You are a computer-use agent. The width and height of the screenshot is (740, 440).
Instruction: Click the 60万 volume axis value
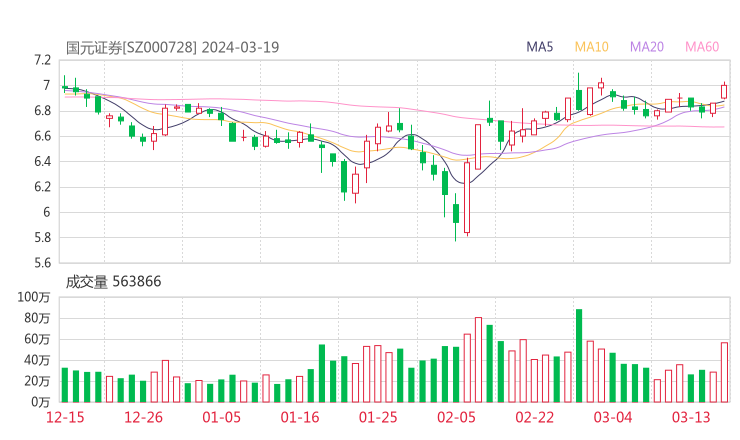pyautogui.click(x=37, y=339)
